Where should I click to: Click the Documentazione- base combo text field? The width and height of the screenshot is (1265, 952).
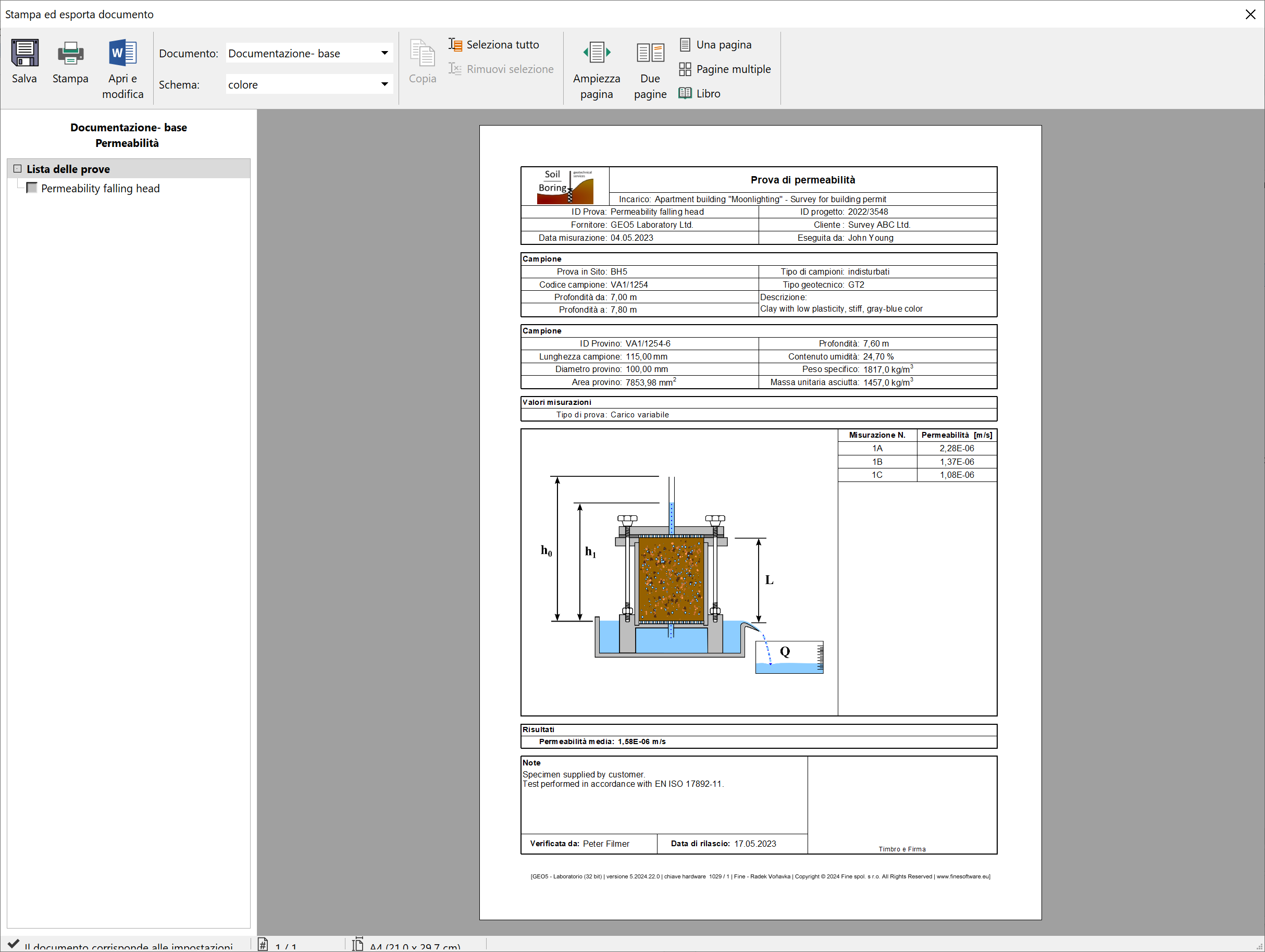point(300,53)
